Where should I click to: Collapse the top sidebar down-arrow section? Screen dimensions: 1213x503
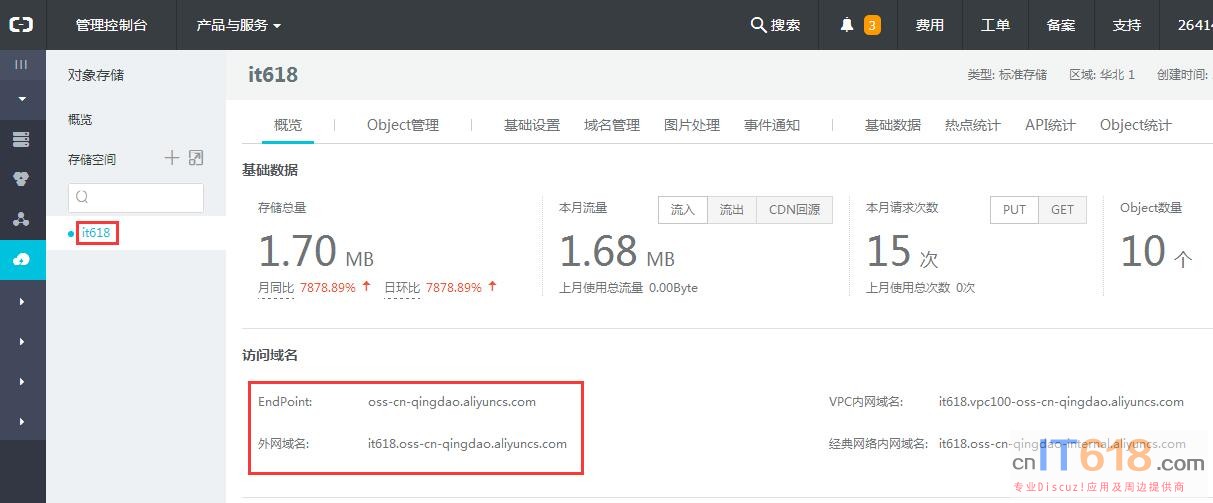point(21,99)
